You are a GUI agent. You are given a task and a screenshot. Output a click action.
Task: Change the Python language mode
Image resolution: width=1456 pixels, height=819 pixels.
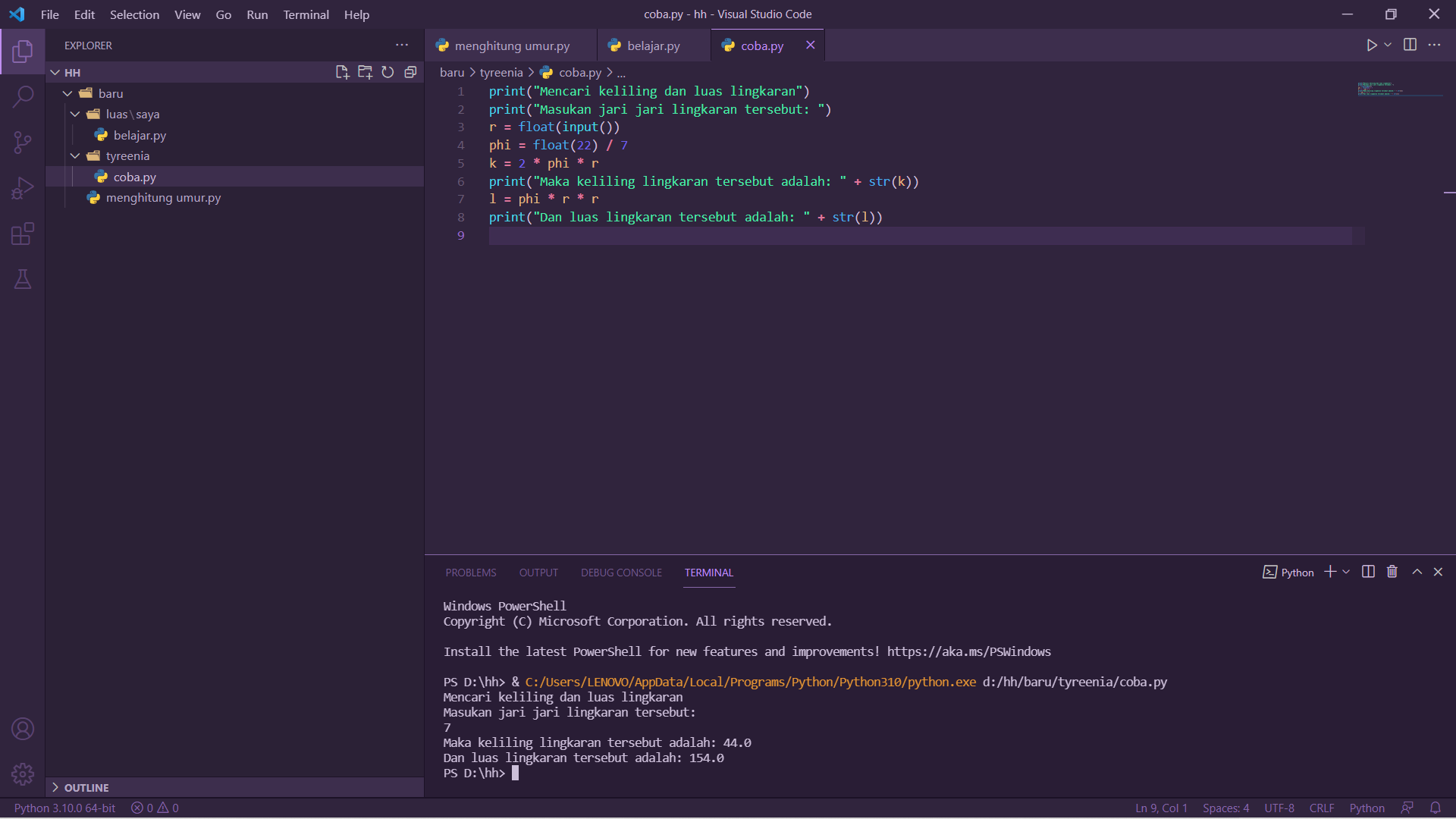1367,808
